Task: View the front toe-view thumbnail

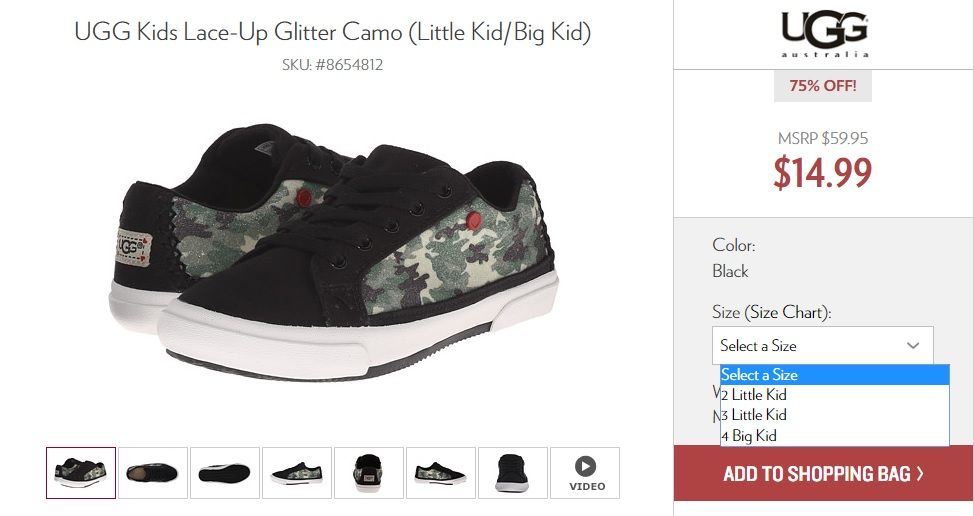Action: 513,473
